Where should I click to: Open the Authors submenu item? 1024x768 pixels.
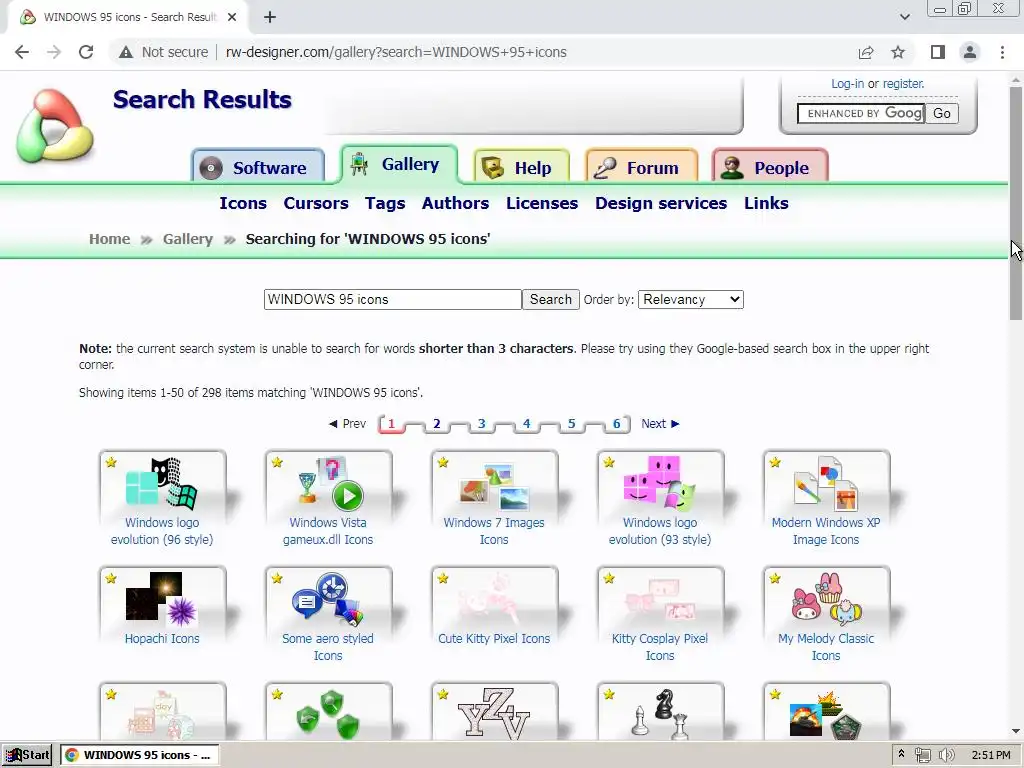point(455,203)
